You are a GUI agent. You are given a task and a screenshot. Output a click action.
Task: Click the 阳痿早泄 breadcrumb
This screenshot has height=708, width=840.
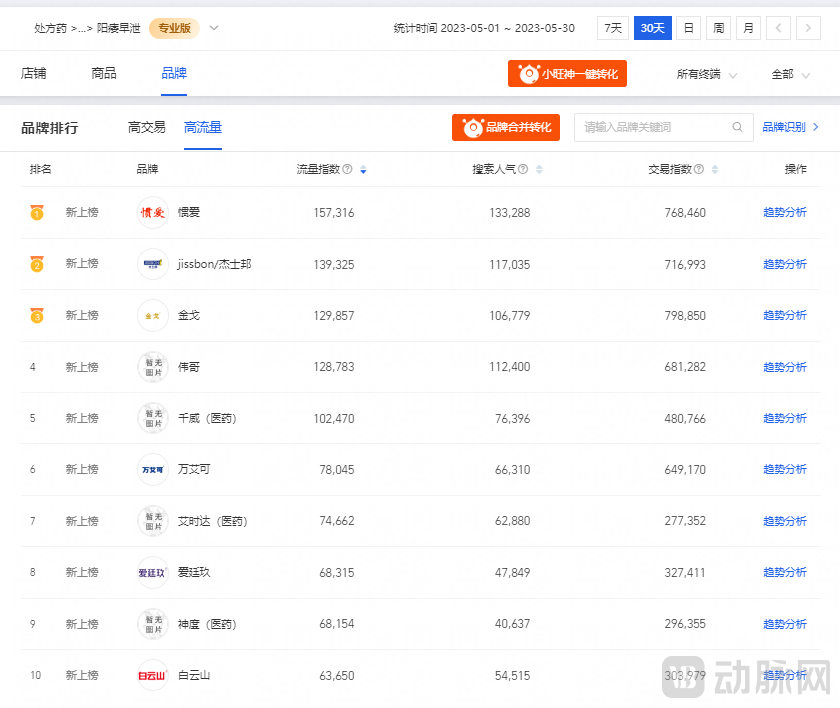(118, 28)
